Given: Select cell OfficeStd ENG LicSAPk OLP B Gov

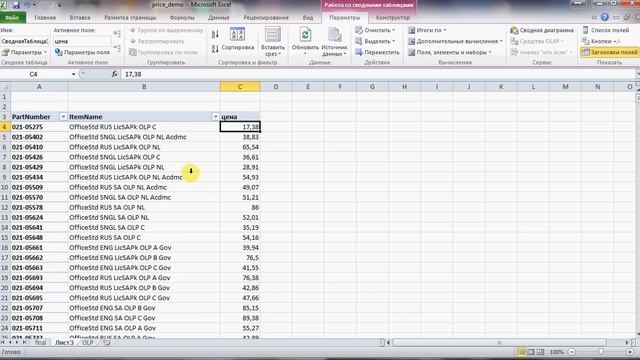Looking at the screenshot, I should (x=144, y=258).
